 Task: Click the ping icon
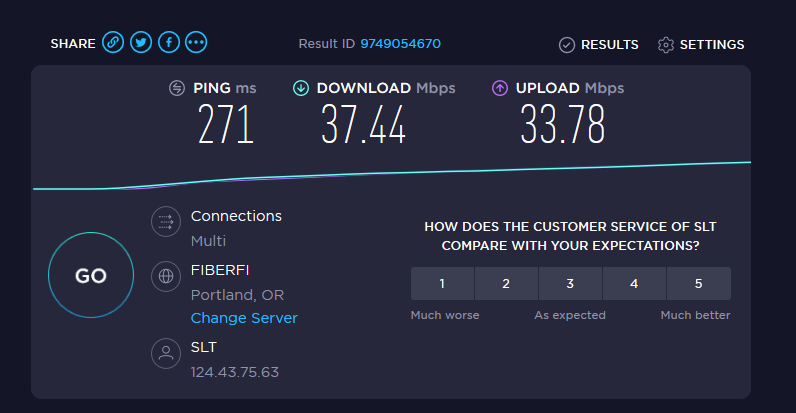click(177, 88)
